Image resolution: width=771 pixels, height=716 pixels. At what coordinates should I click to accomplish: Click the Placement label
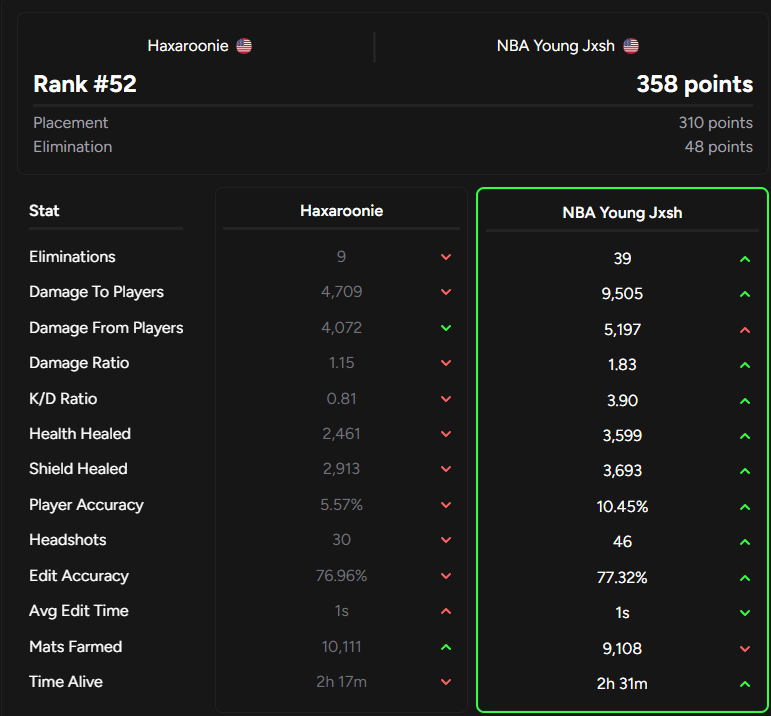coord(70,123)
